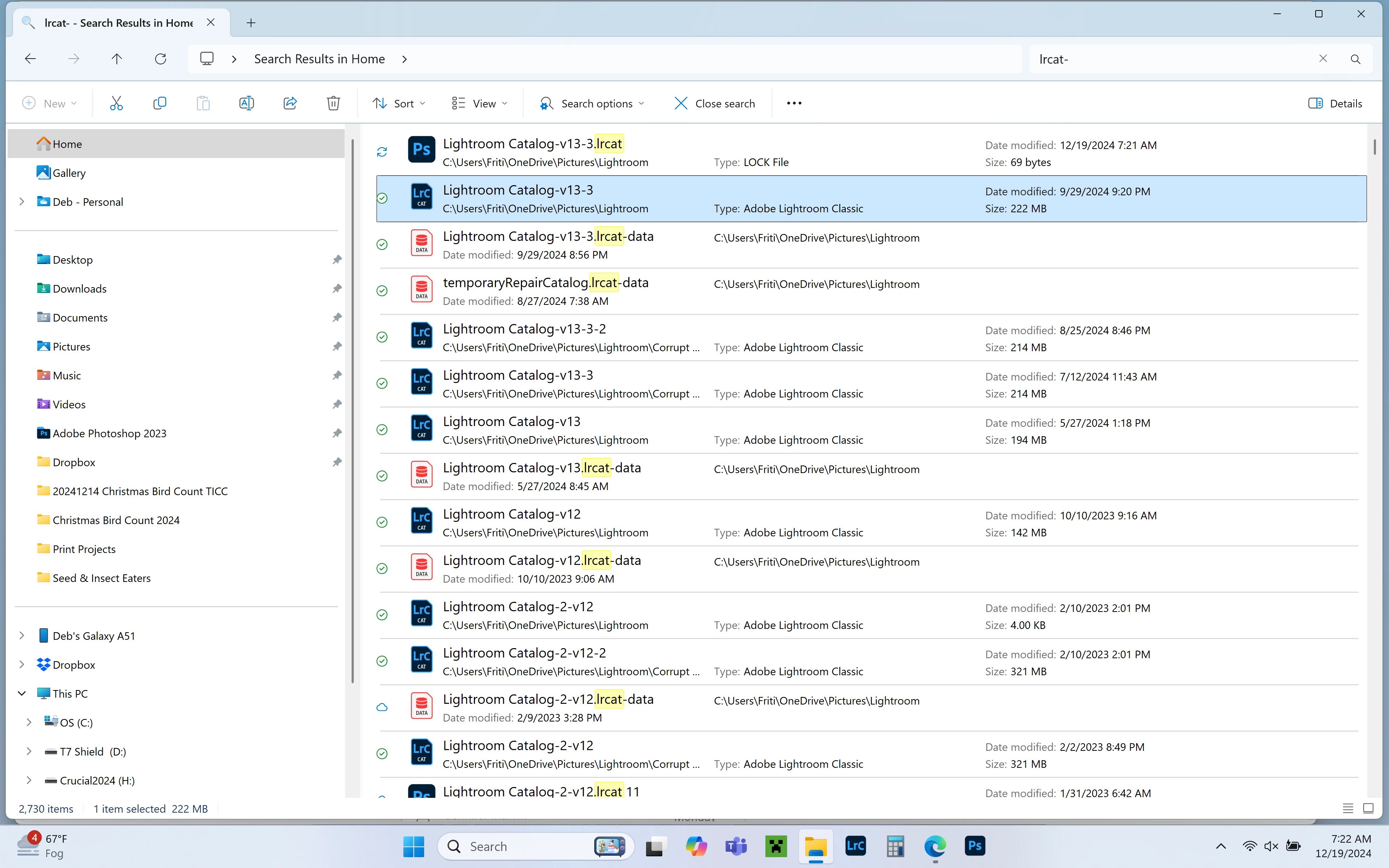
Task: Select the Downloads folder in sidebar
Action: [79, 288]
